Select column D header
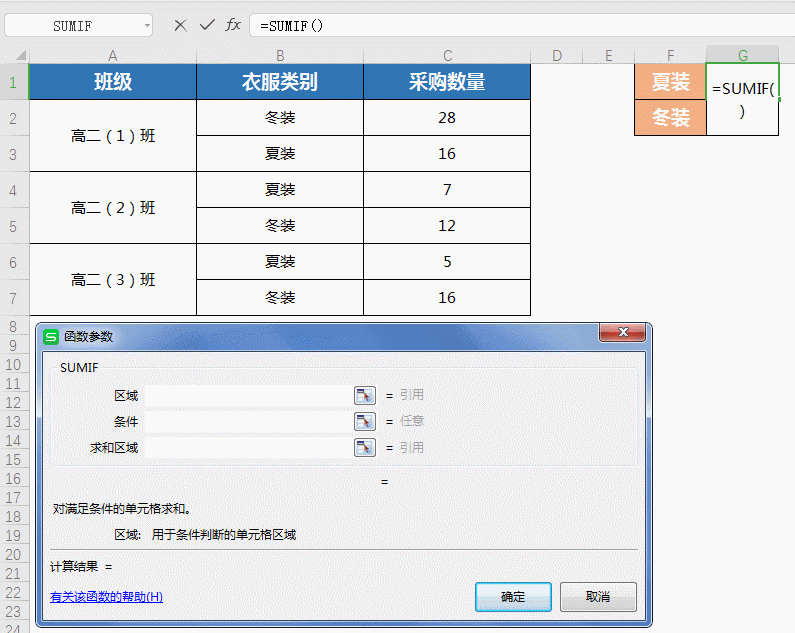The width and height of the screenshot is (795, 633). (x=557, y=55)
